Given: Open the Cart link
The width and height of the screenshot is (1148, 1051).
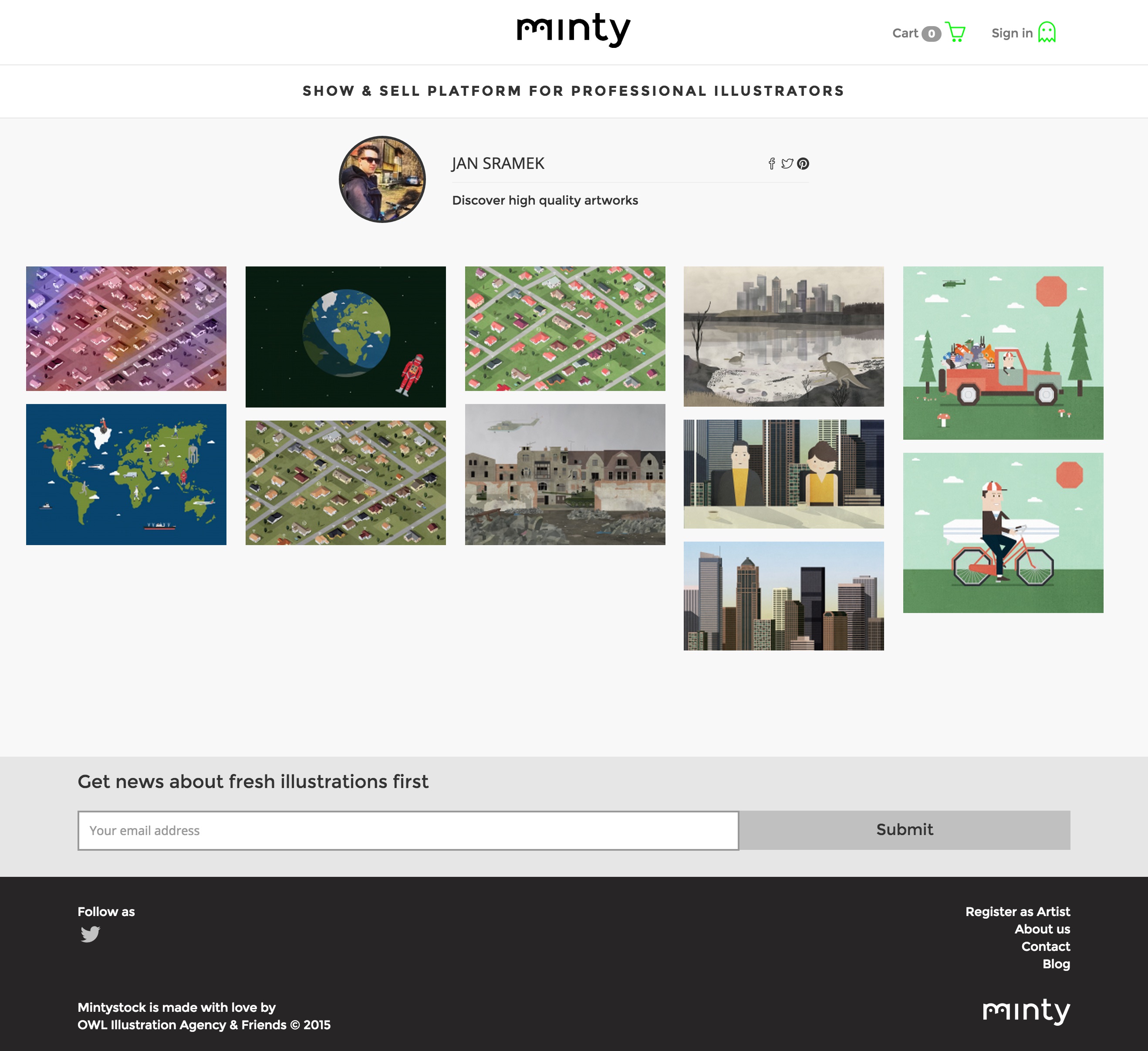Looking at the screenshot, I should (905, 33).
